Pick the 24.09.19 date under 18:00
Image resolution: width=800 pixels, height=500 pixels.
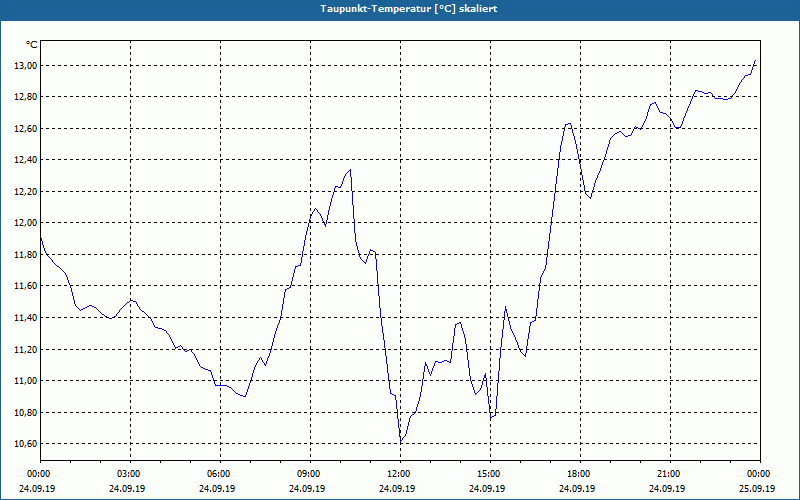(577, 489)
